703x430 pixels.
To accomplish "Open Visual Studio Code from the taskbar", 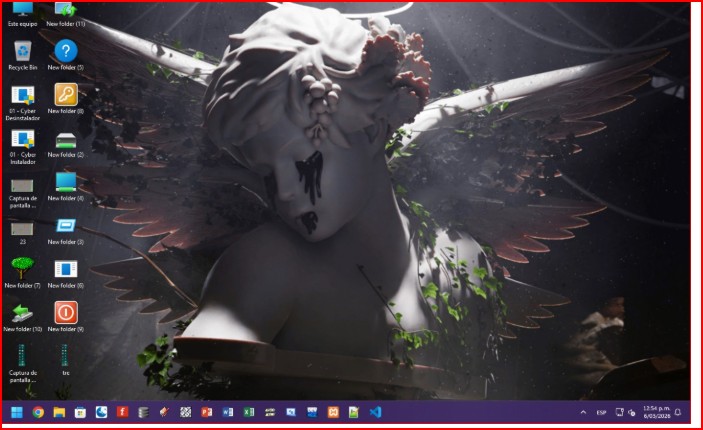I will [x=375, y=412].
